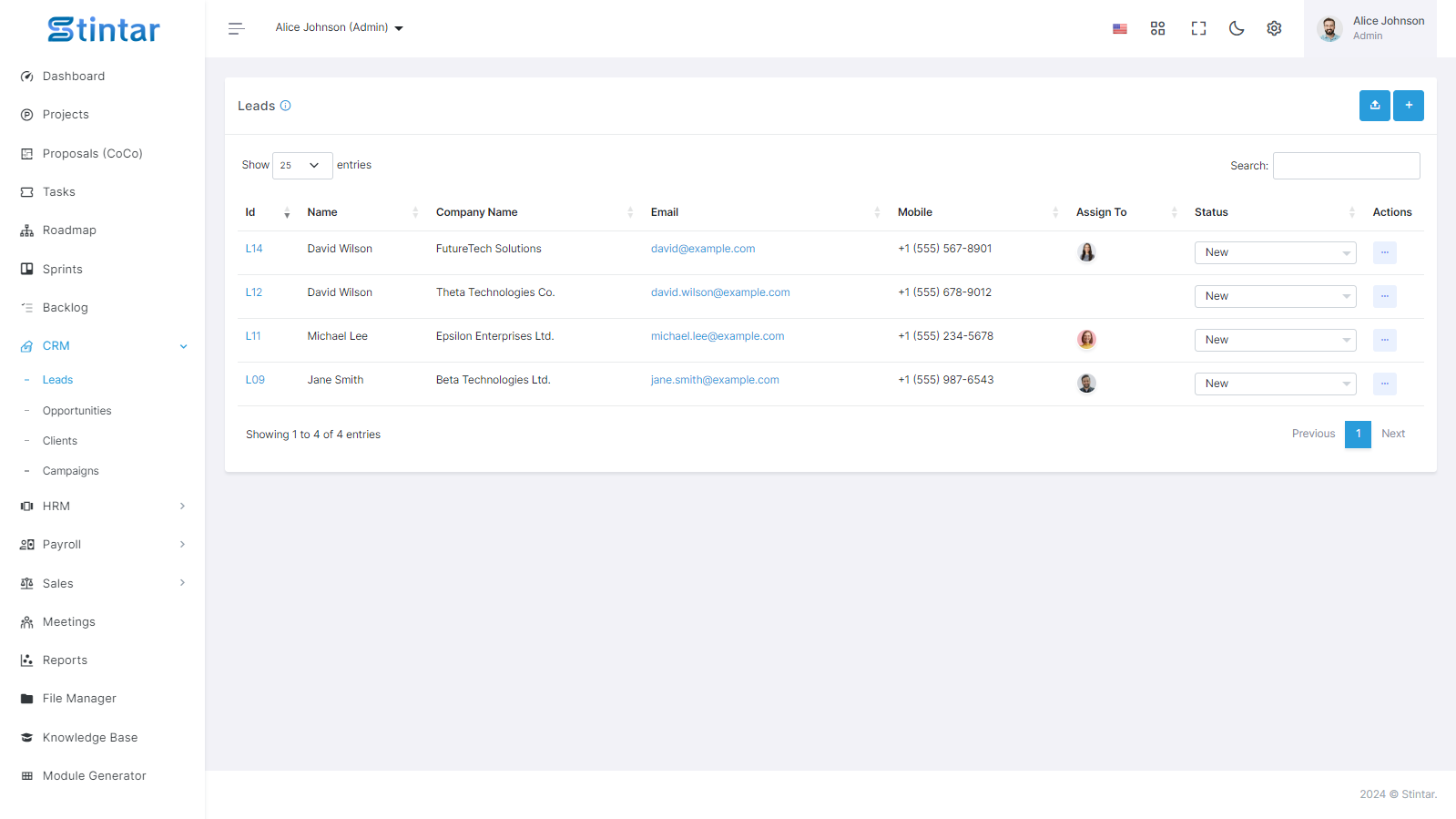
Task: Select Leads submenu item
Action: point(57,380)
